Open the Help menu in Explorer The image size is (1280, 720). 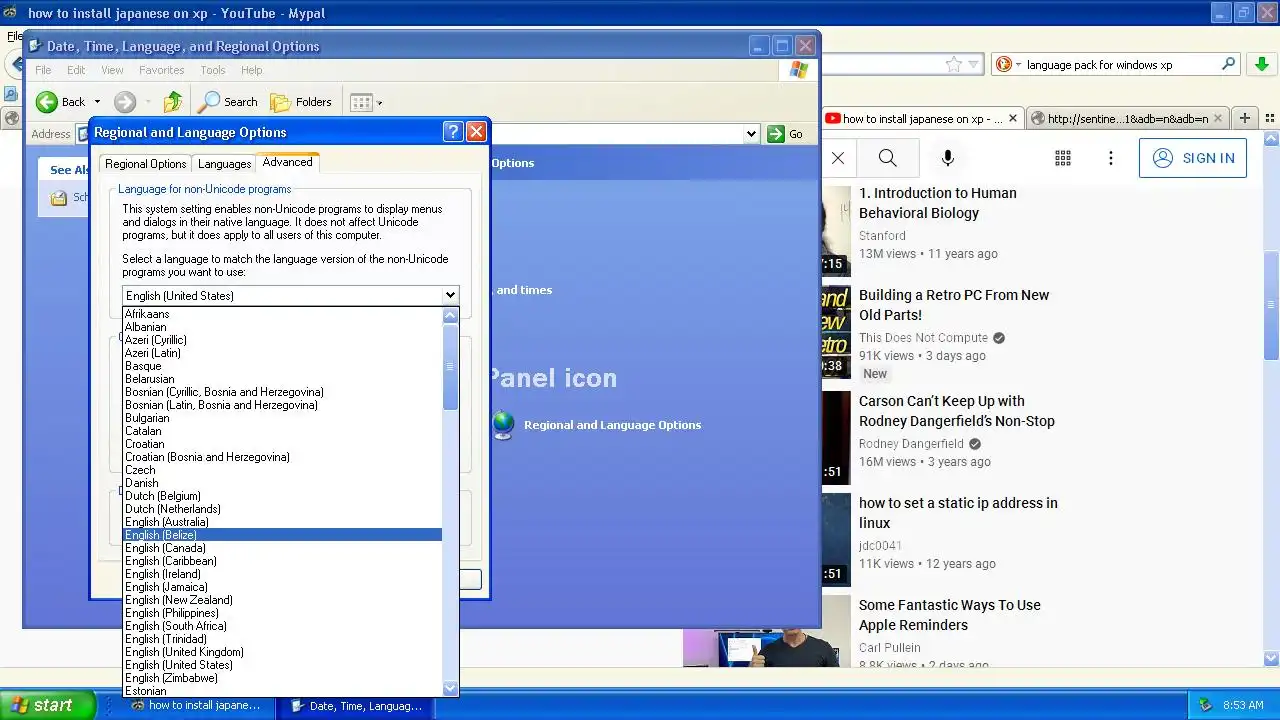[x=251, y=70]
